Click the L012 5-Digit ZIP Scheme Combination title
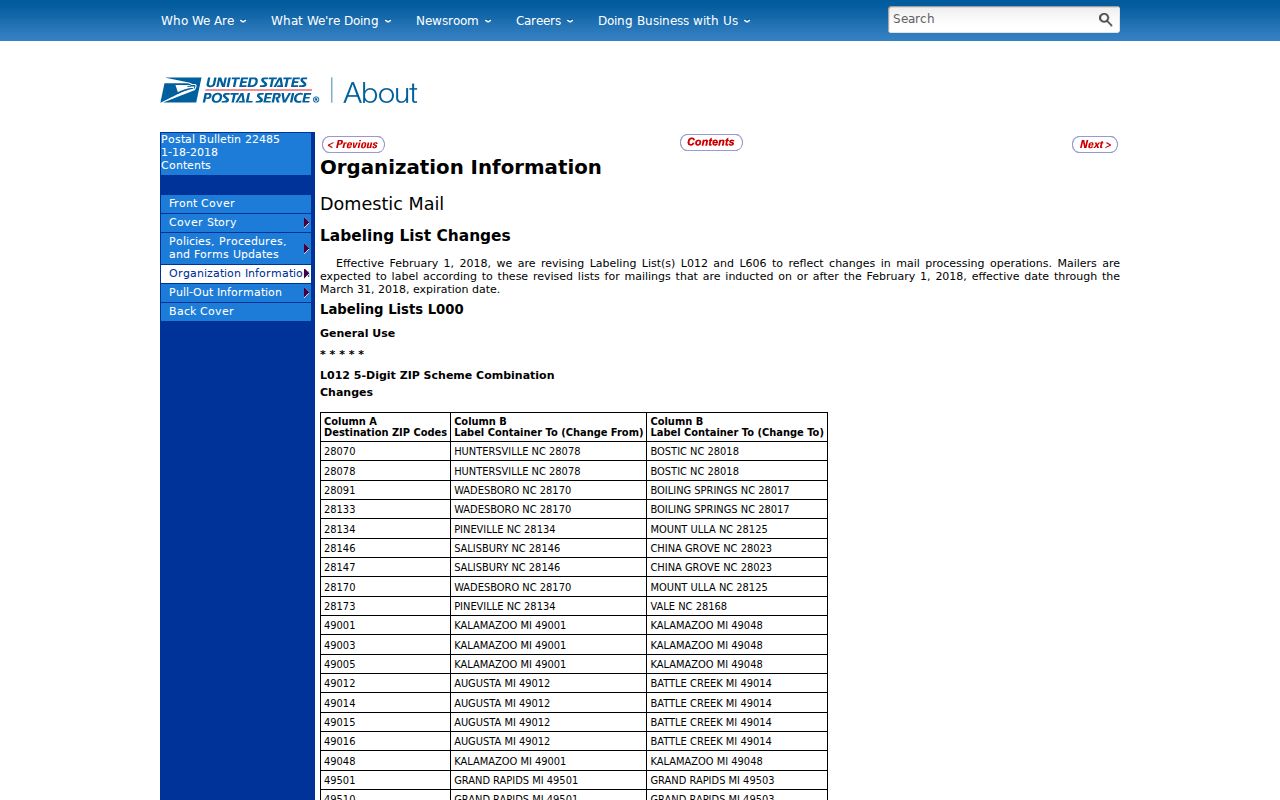 coord(437,375)
